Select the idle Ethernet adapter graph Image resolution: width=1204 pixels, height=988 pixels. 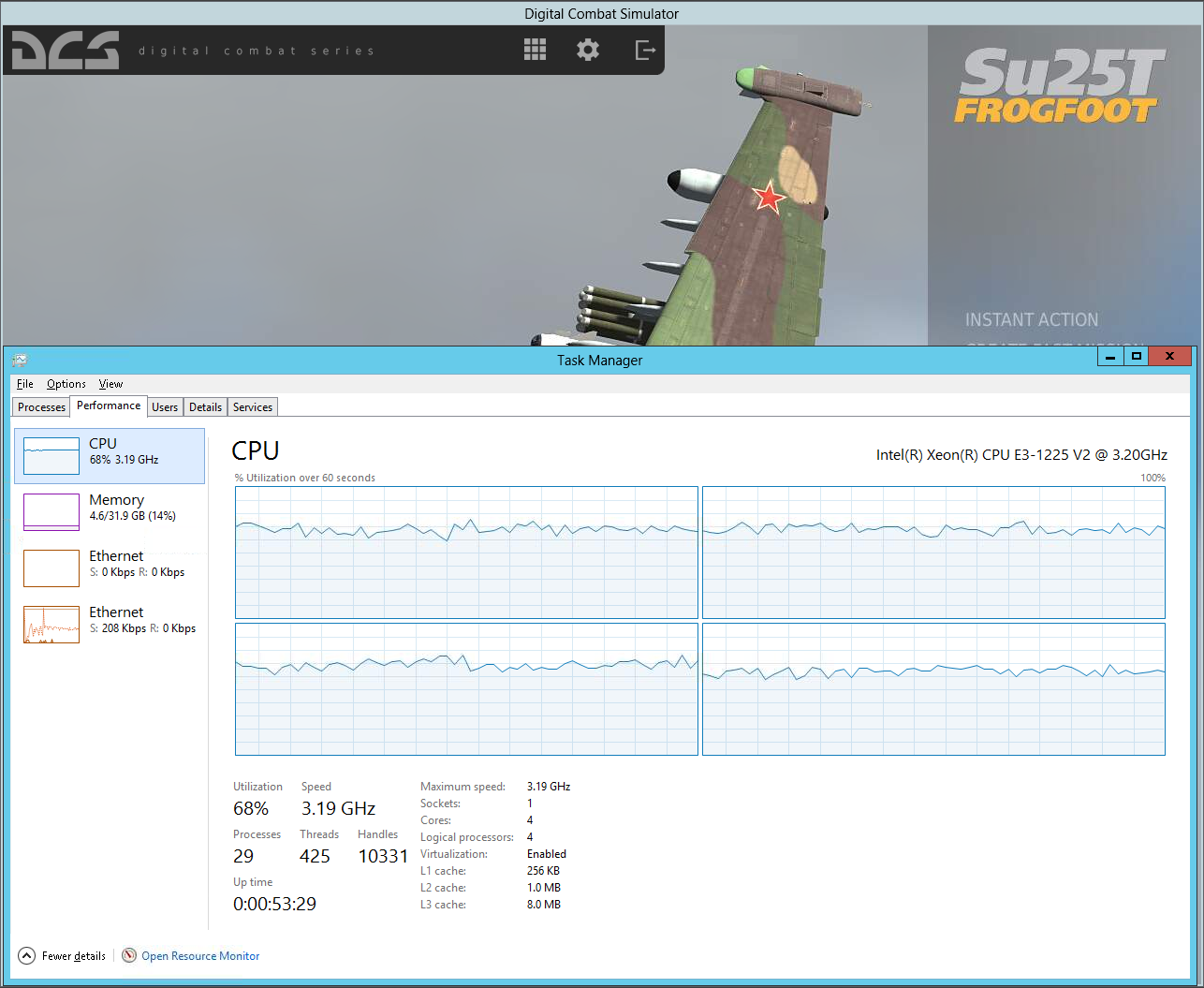coord(51,568)
